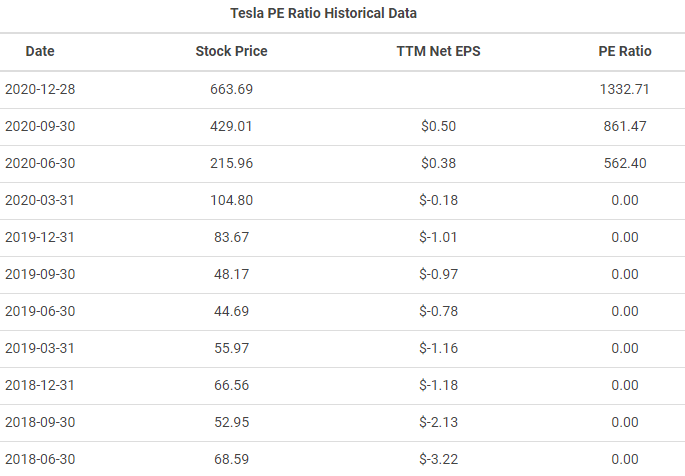Select the 2019-12-31 date cell

[40, 237]
